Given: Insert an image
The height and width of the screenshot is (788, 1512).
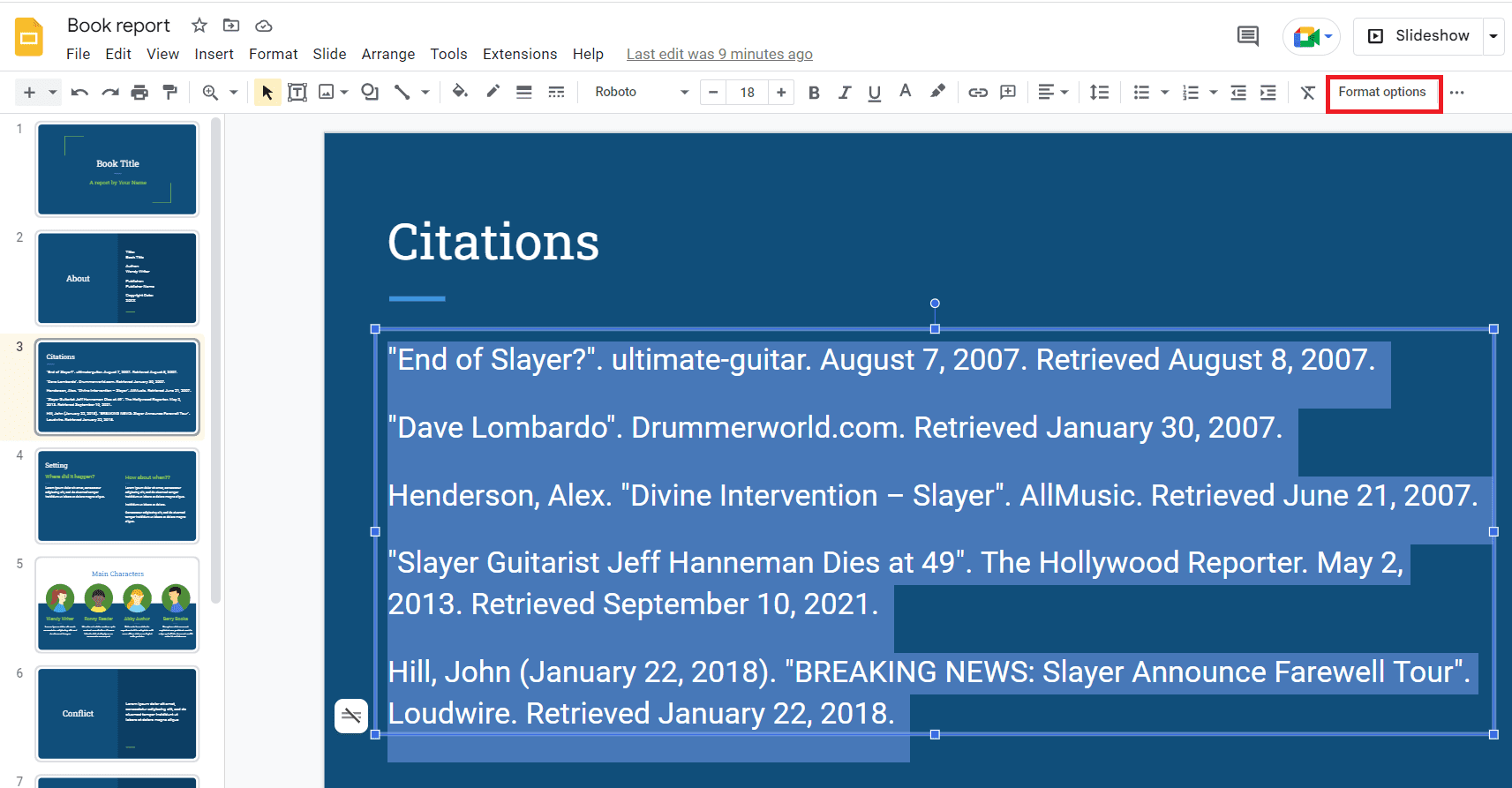Looking at the screenshot, I should pyautogui.click(x=327, y=92).
